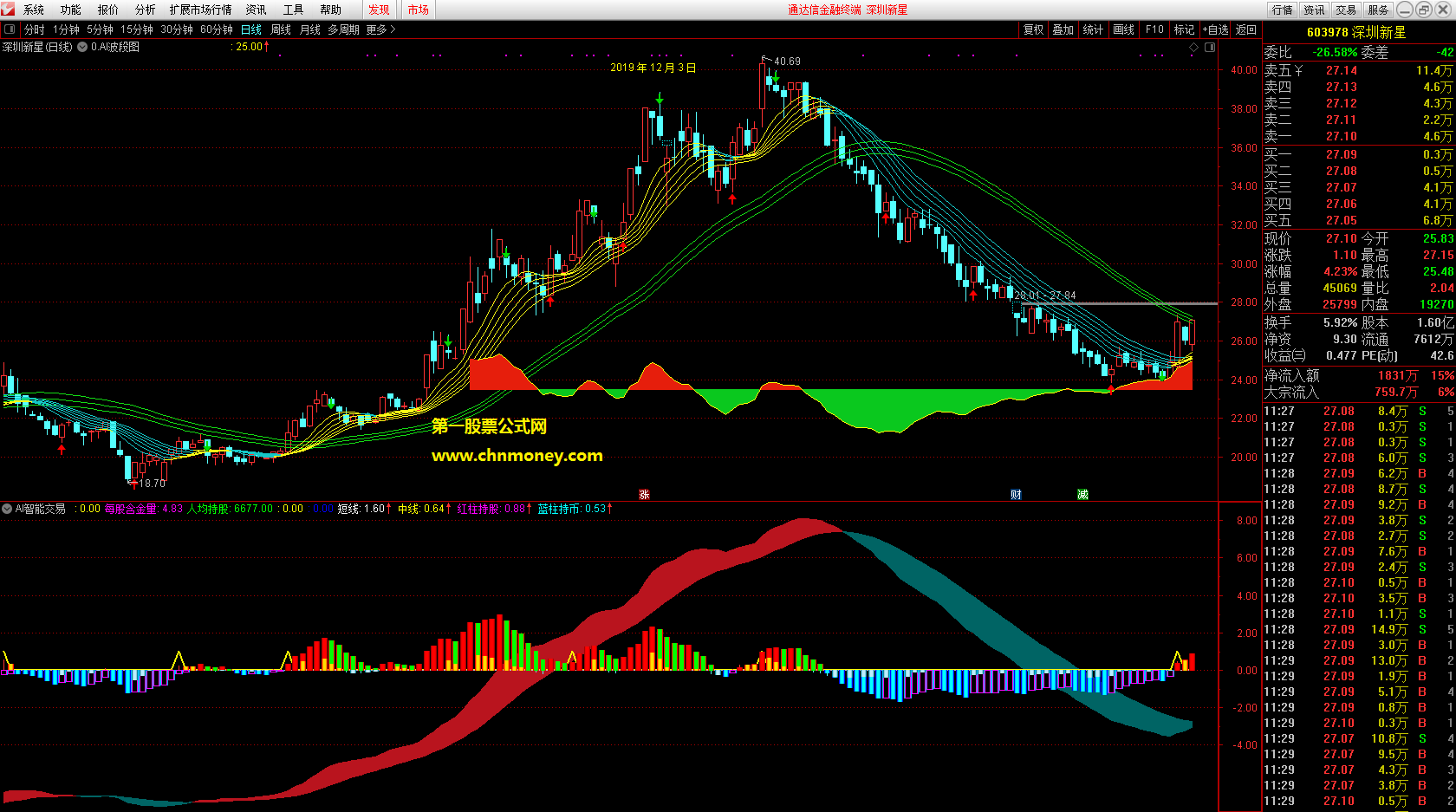This screenshot has width=1456, height=812.
Task: Click the 28.01 - 27.84 gap label
Action: (1044, 296)
